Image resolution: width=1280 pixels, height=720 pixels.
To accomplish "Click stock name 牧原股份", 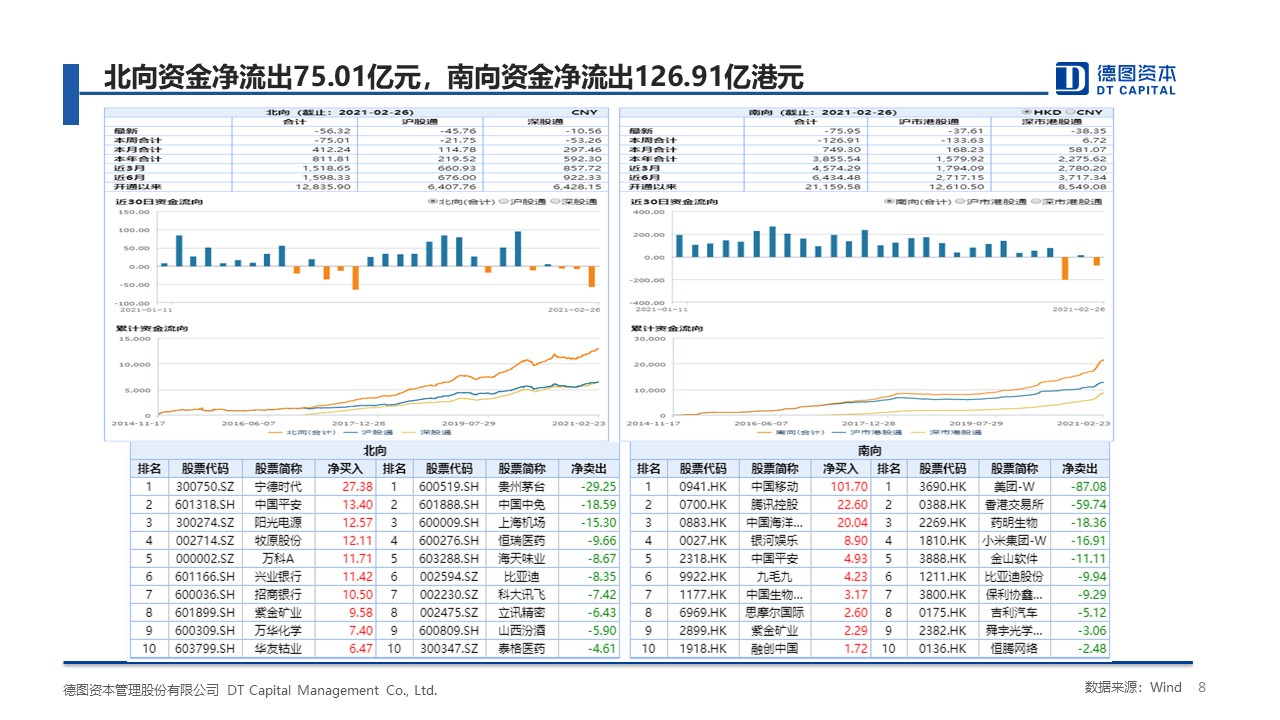I will click(x=278, y=541).
